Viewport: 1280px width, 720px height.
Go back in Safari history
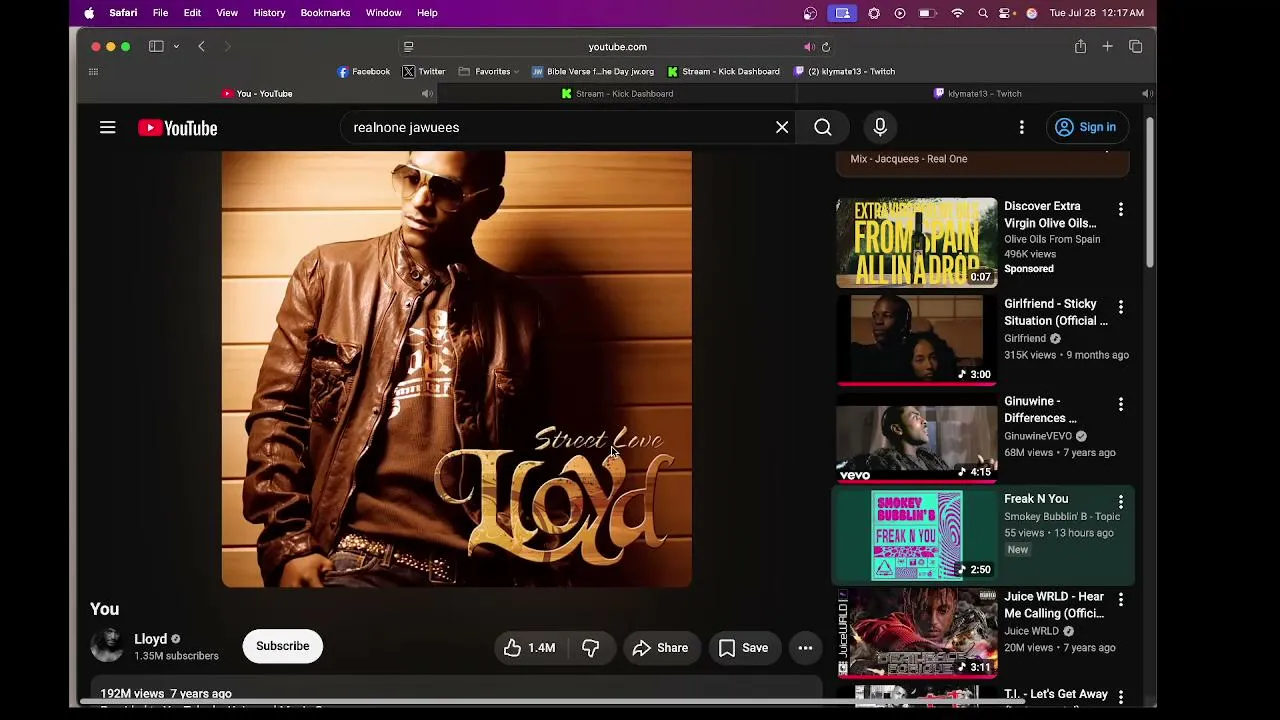pyautogui.click(x=201, y=46)
